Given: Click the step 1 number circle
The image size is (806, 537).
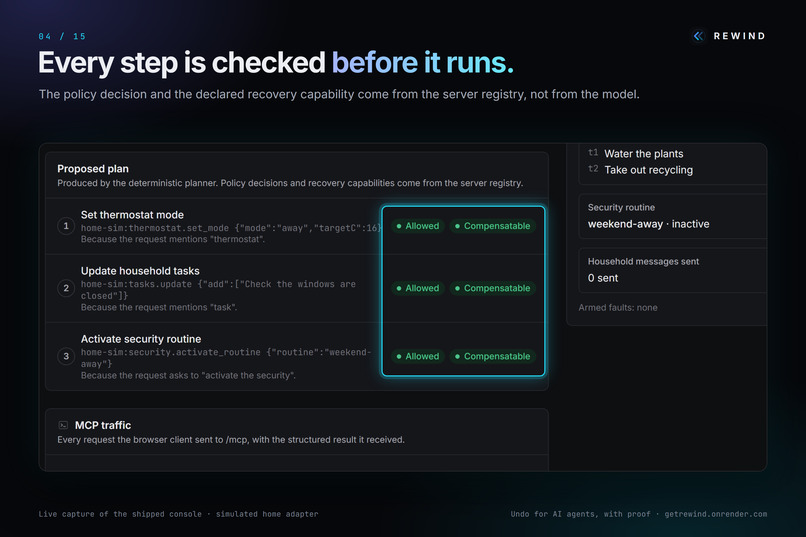Looking at the screenshot, I should click(66, 226).
